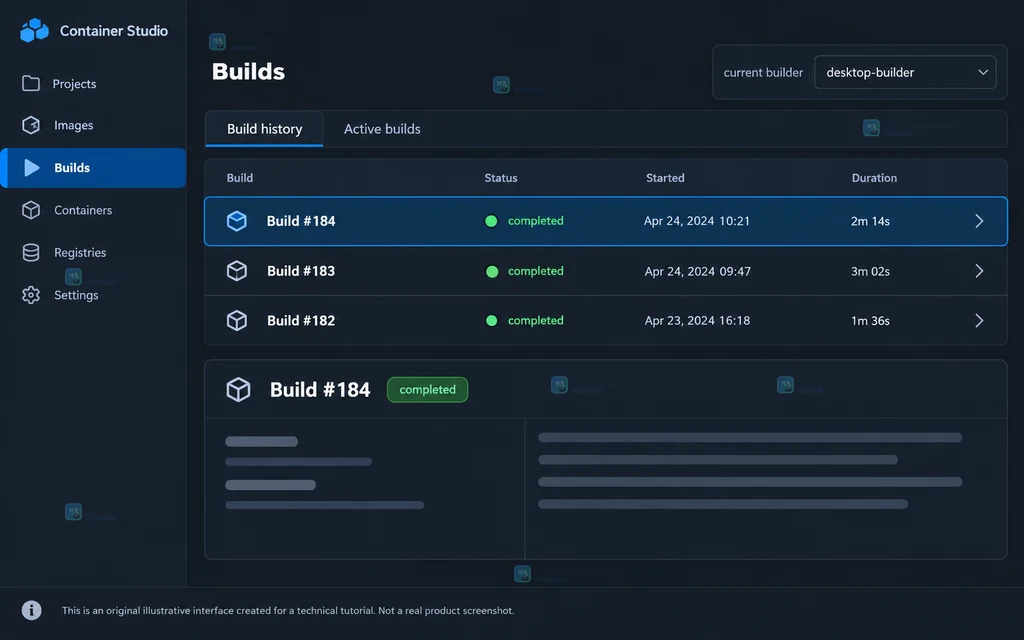Click the cube icon in Build #182 row
1024x640 pixels.
(x=237, y=320)
